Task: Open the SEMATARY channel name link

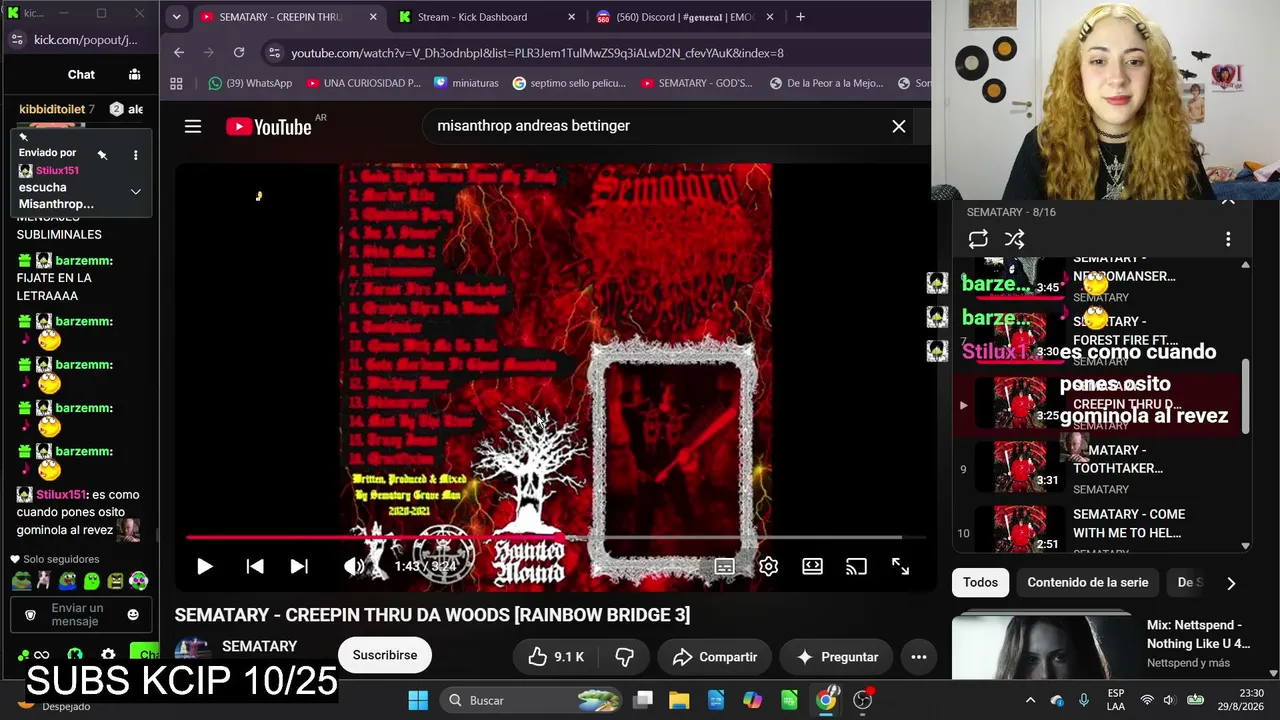Action: coord(260,647)
